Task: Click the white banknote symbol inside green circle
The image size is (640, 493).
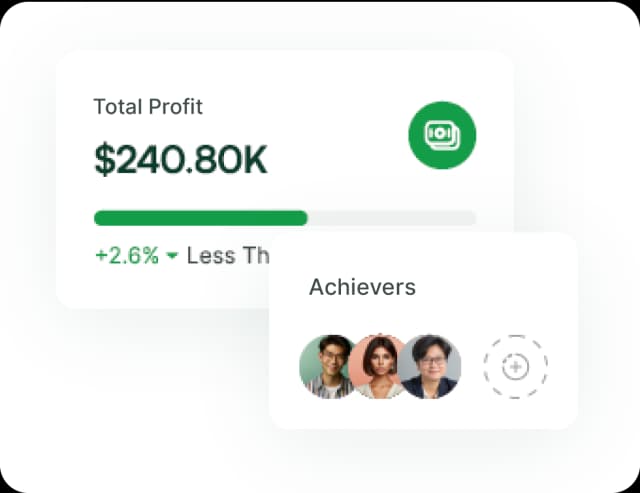Action: click(441, 134)
